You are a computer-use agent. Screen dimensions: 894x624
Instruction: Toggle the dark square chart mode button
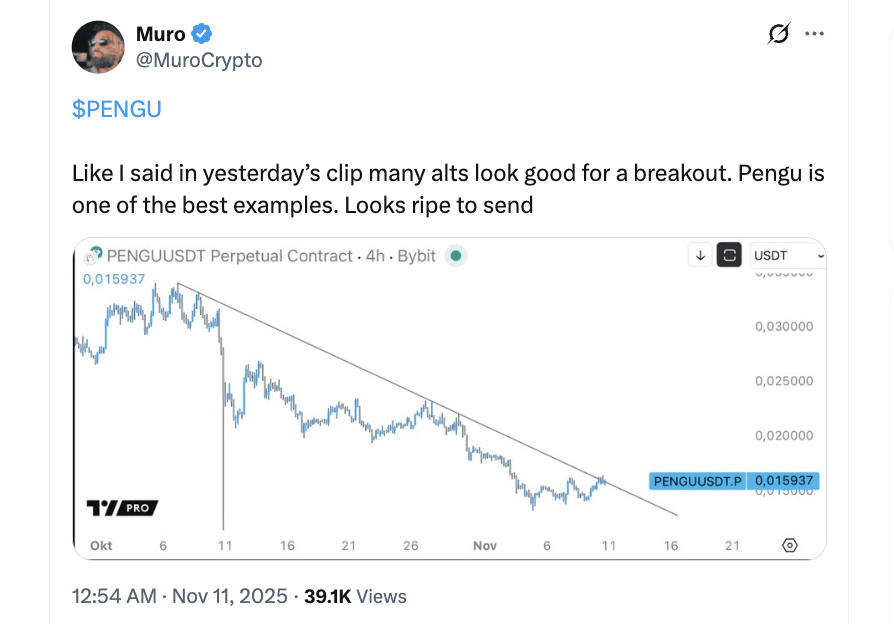click(x=730, y=255)
